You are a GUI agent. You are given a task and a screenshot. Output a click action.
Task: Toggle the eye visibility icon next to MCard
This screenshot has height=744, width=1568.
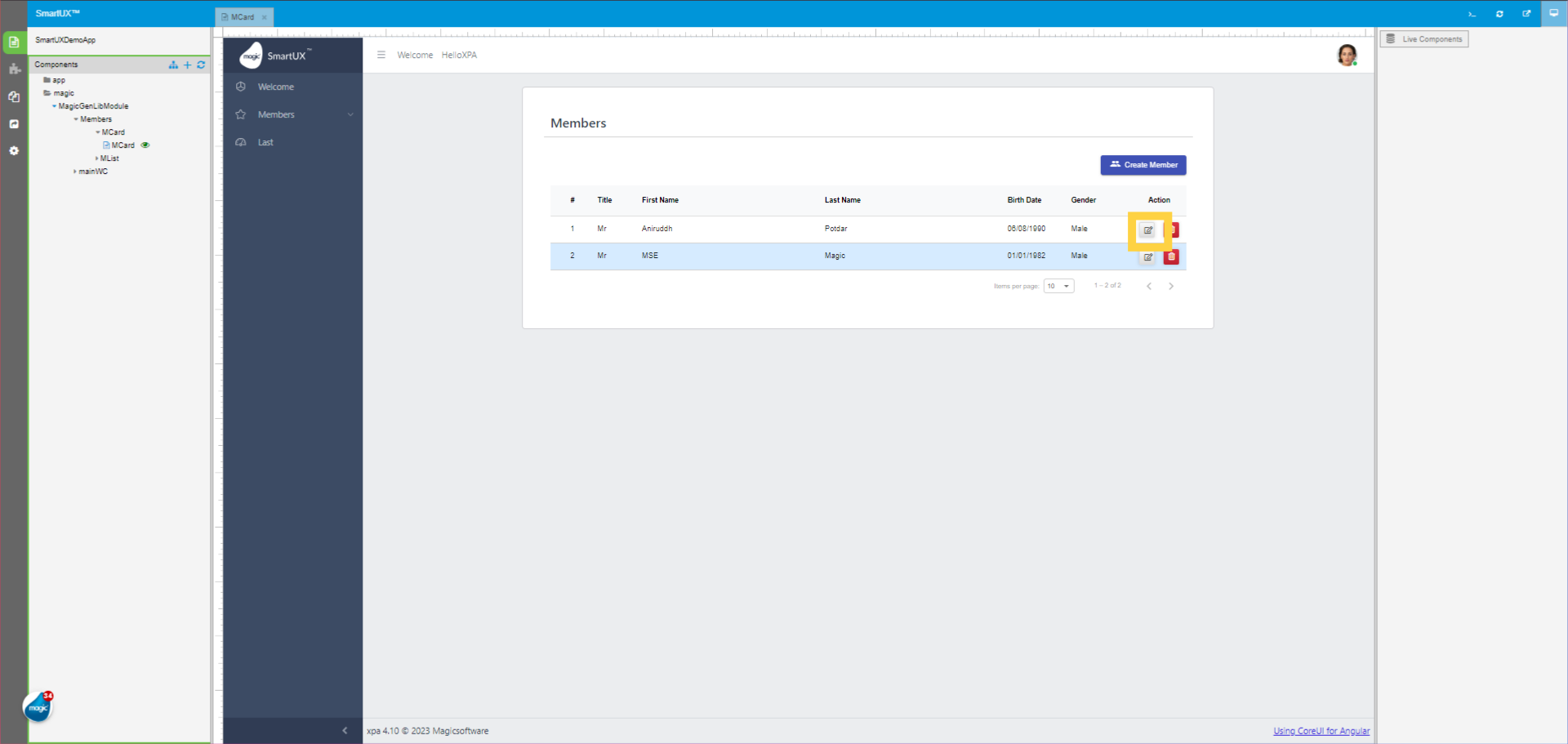tap(145, 145)
